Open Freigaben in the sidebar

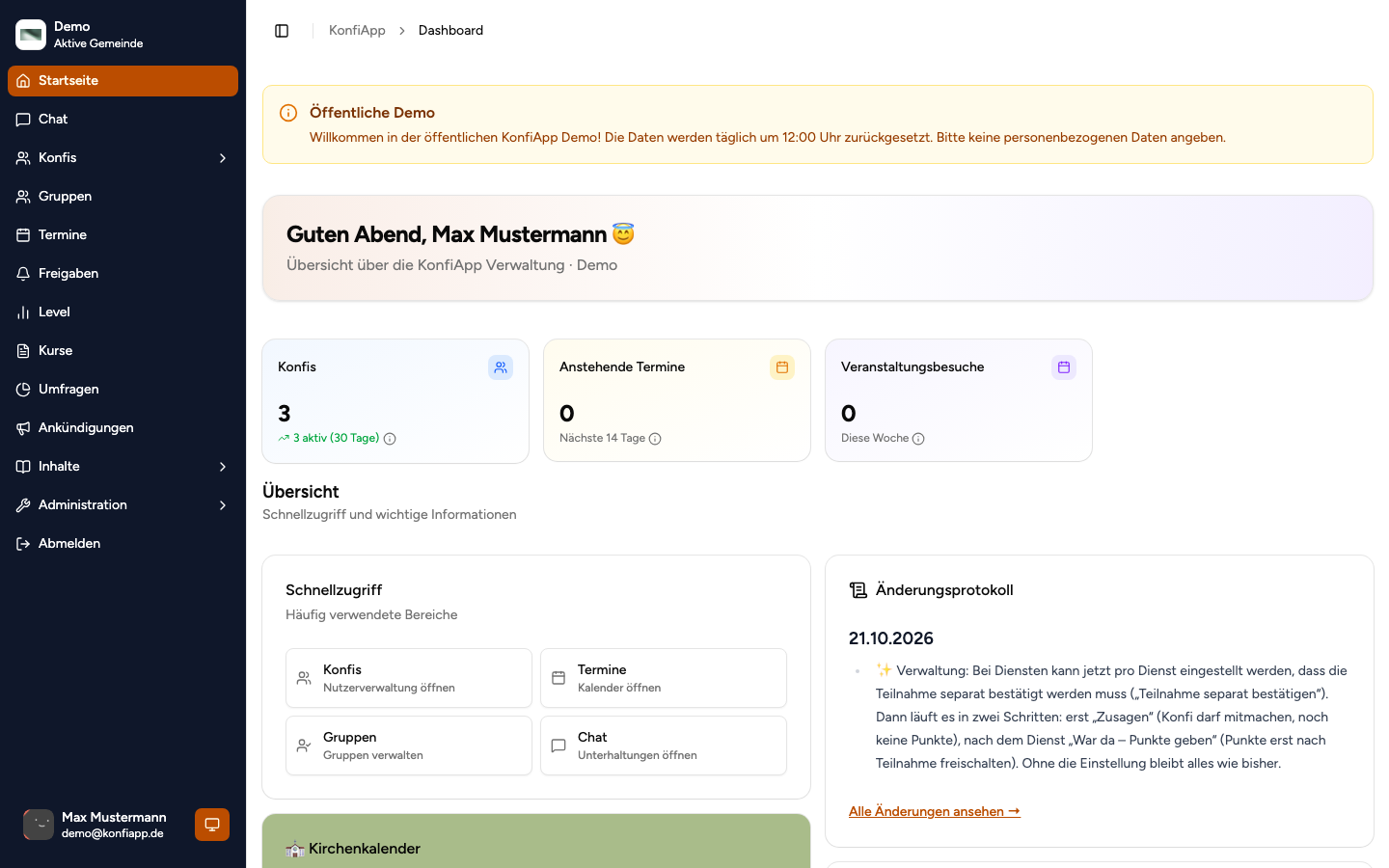pos(123,274)
